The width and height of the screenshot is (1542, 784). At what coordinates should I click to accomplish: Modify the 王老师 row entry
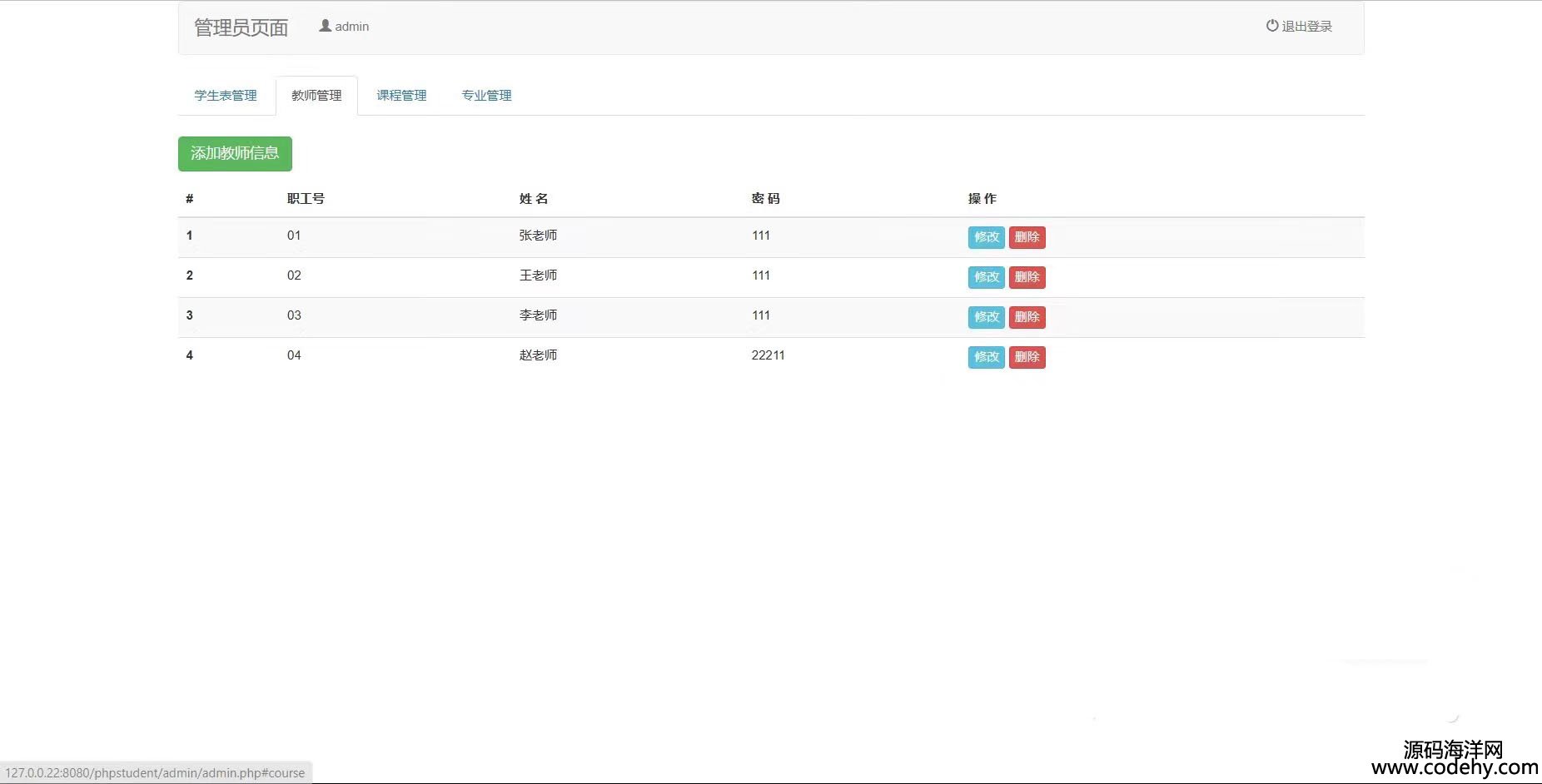[x=986, y=277]
